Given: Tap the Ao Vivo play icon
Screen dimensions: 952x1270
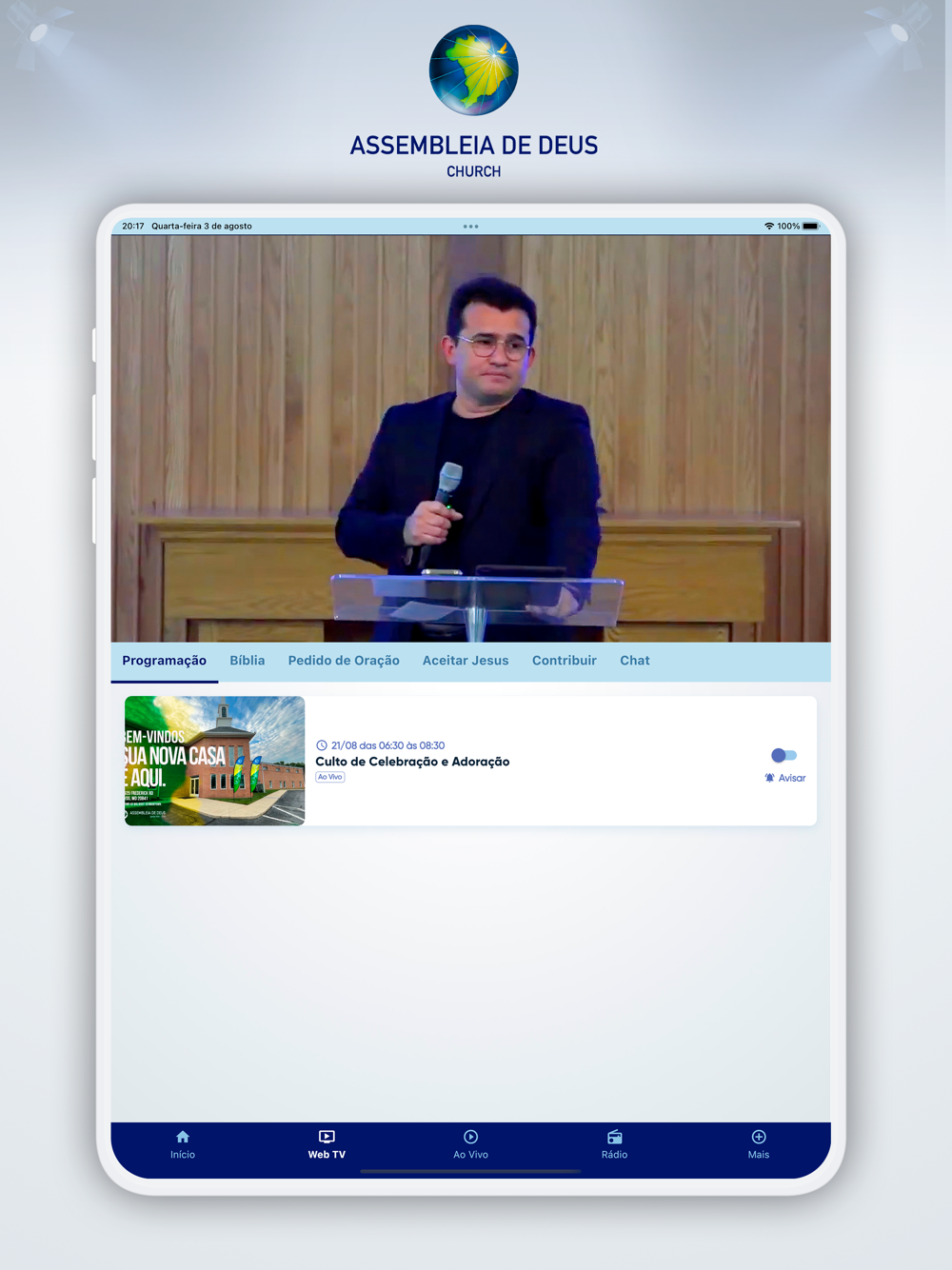Looking at the screenshot, I should tap(470, 1137).
